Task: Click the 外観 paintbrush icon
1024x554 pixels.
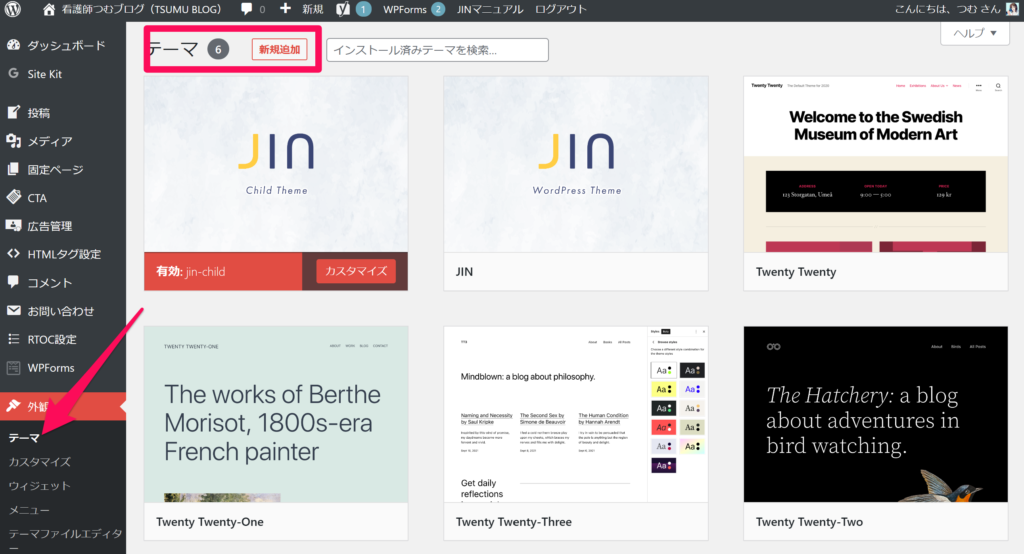Action: (x=13, y=406)
